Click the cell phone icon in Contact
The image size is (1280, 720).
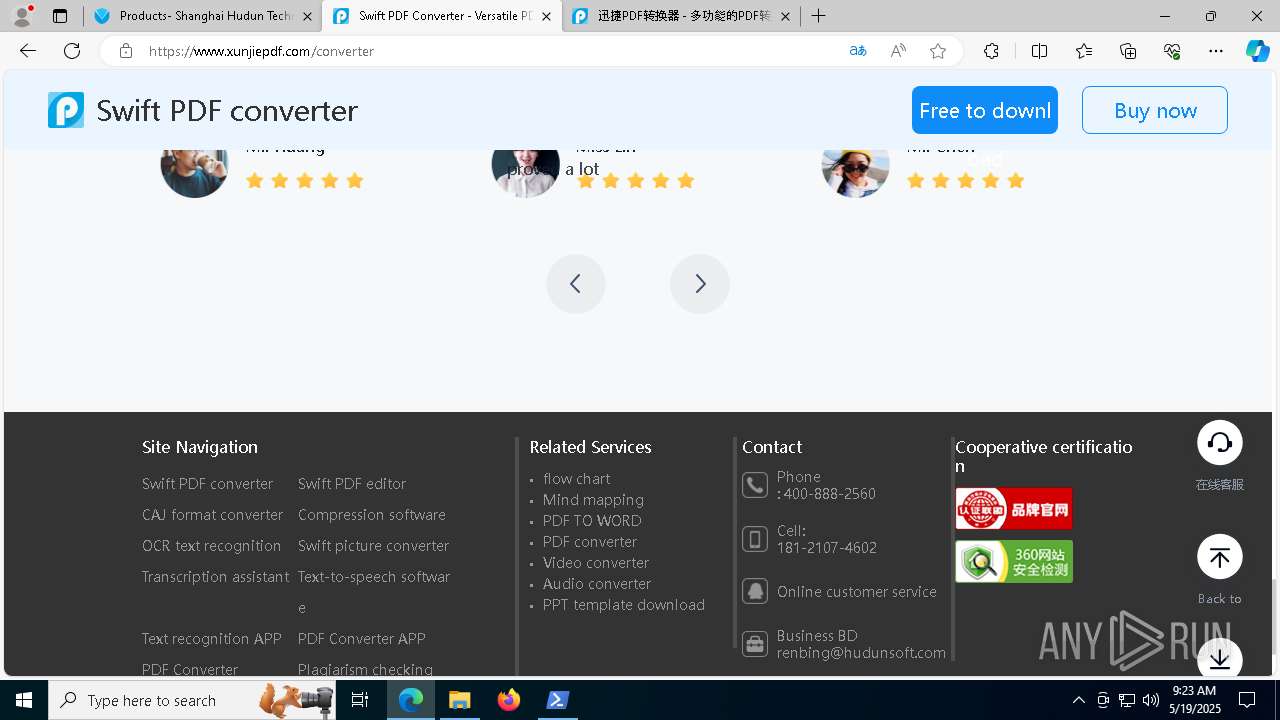755,539
